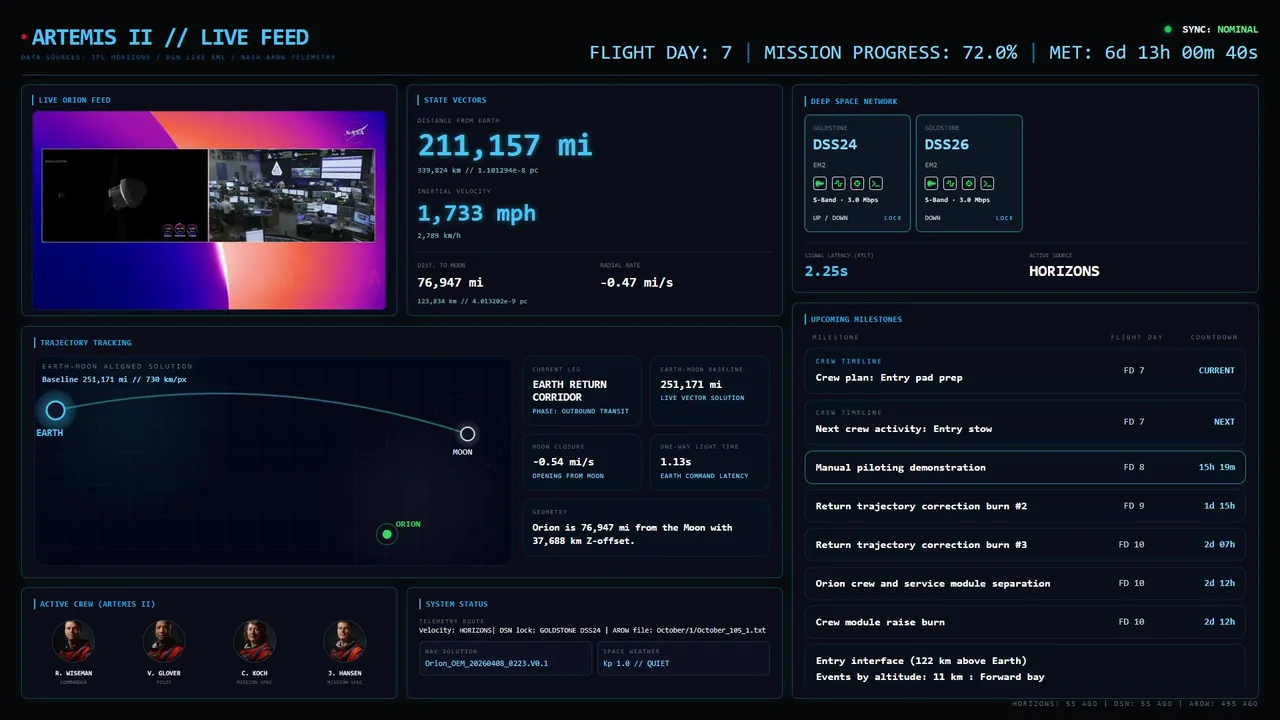
Task: Click the telemetry route text line
Action: tap(592, 630)
